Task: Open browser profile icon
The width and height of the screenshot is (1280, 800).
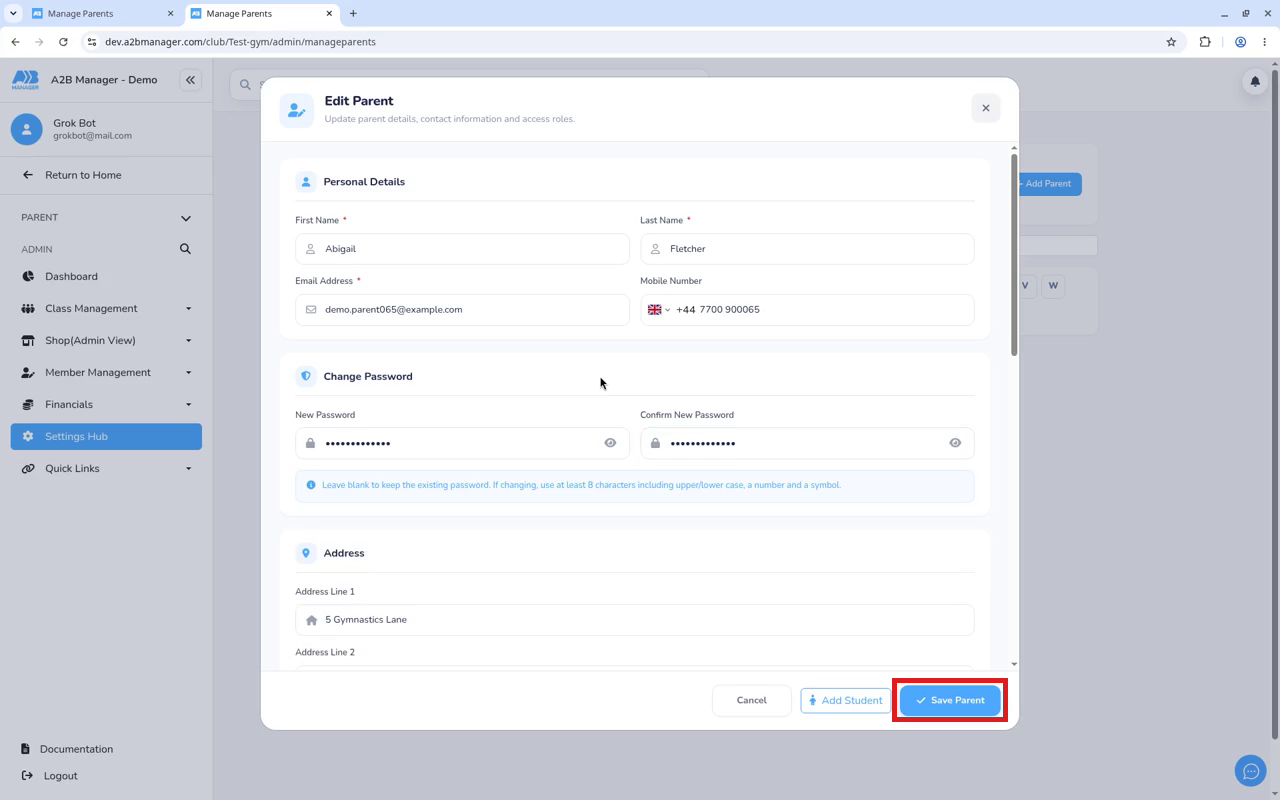Action: click(x=1240, y=42)
